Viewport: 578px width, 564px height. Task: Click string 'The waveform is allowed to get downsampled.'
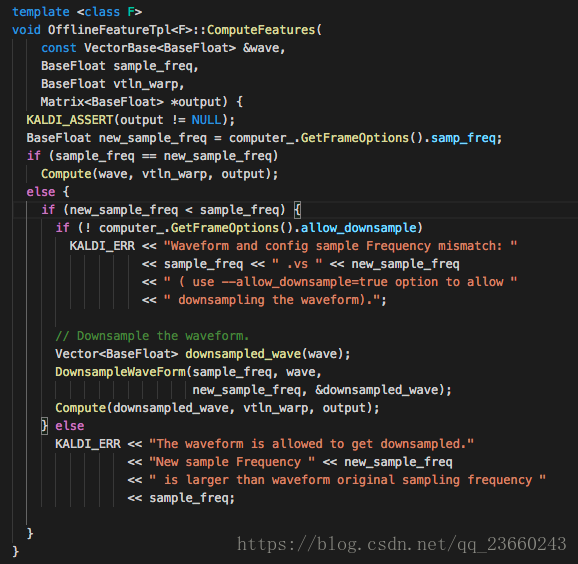coord(311,444)
